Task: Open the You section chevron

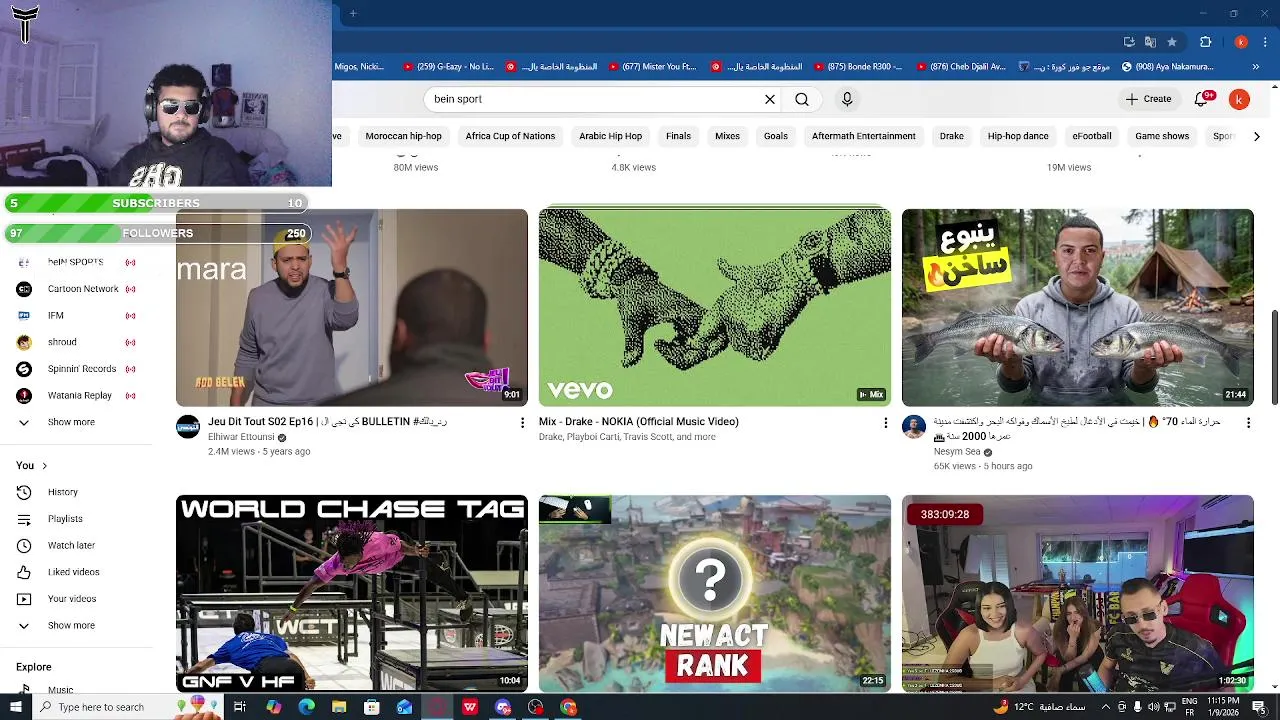Action: click(44, 465)
